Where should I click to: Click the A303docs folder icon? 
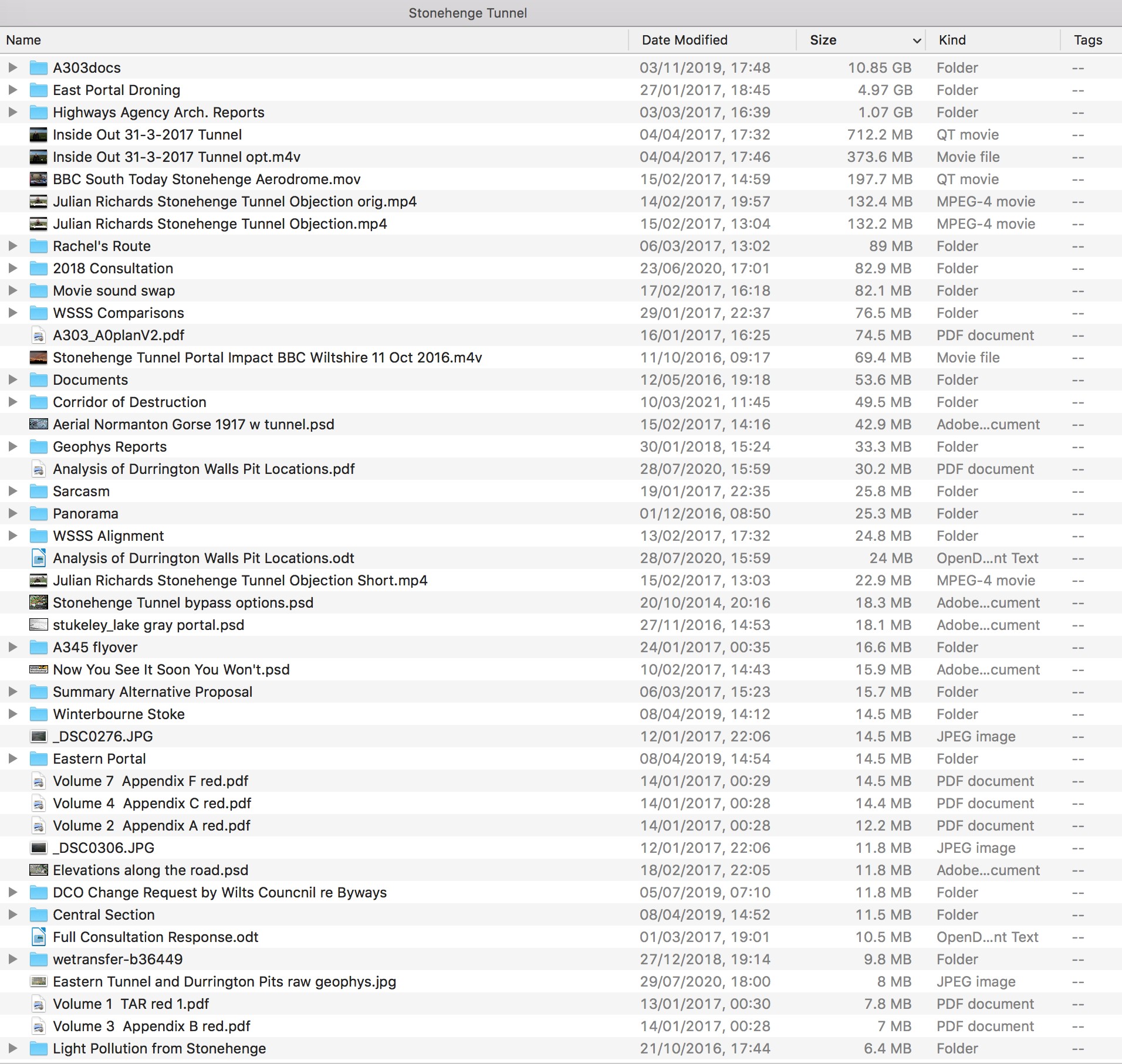point(39,68)
